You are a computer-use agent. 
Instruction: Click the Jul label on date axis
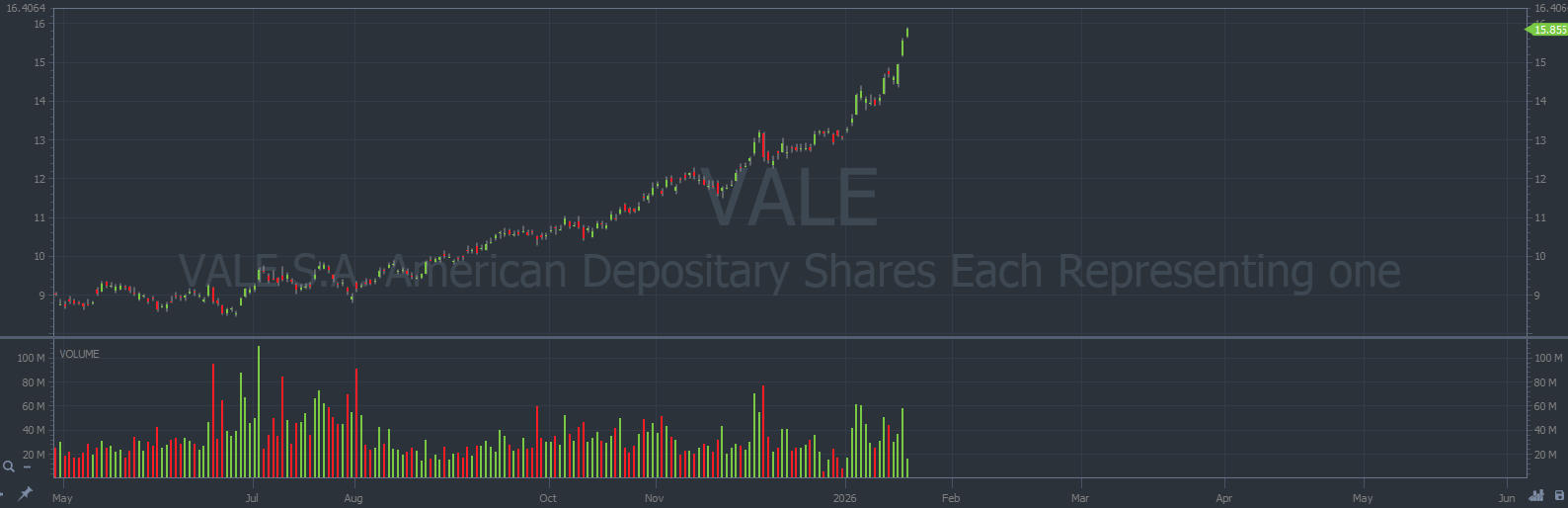tap(252, 498)
